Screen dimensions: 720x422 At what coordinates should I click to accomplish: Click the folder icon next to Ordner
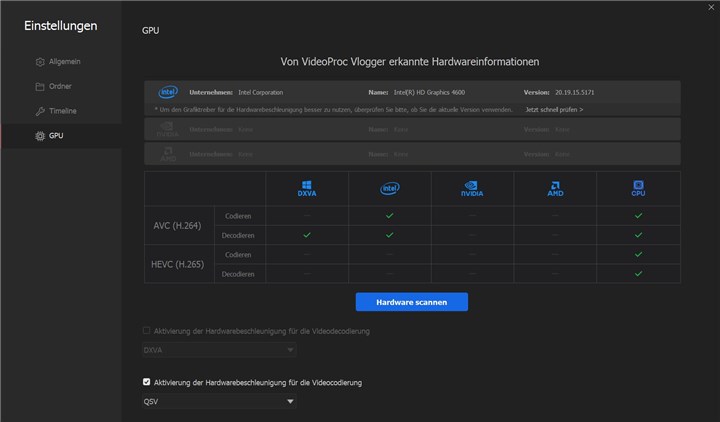click(40, 86)
